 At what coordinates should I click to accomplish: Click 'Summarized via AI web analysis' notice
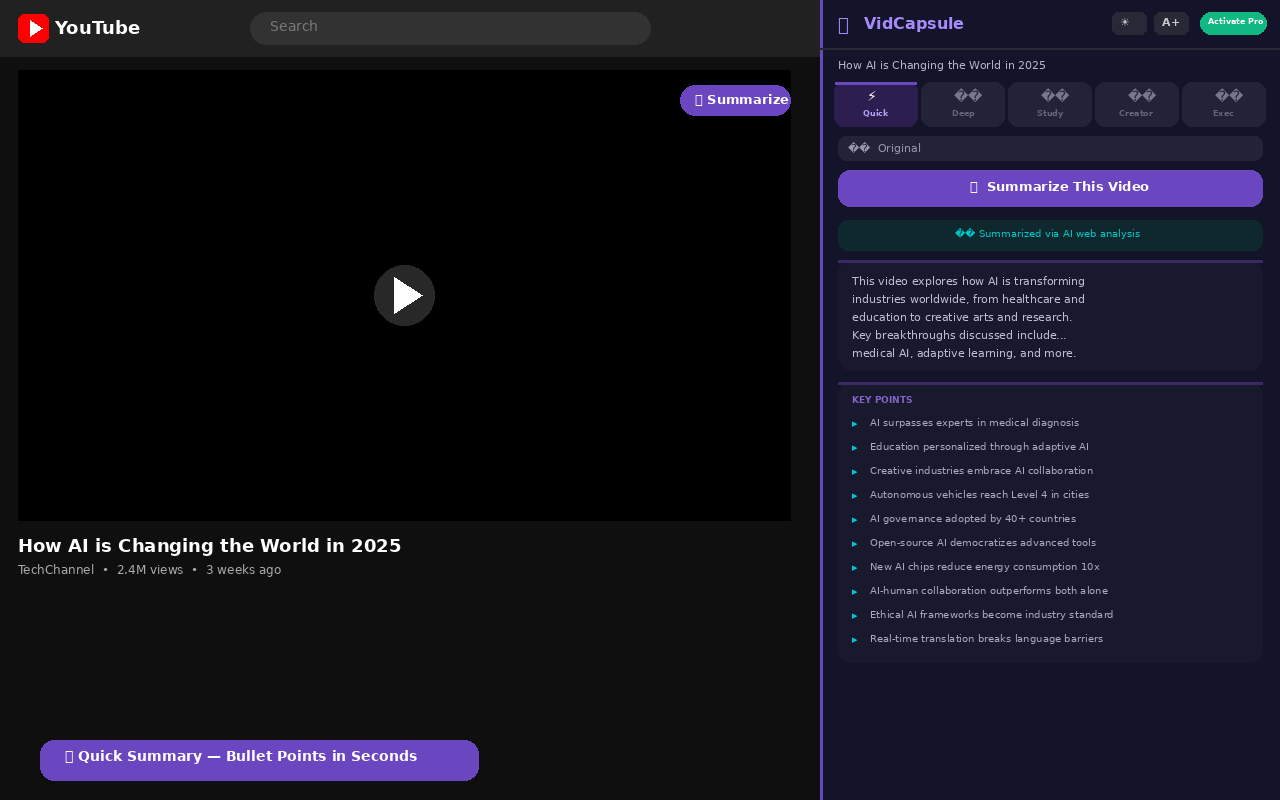1050,235
